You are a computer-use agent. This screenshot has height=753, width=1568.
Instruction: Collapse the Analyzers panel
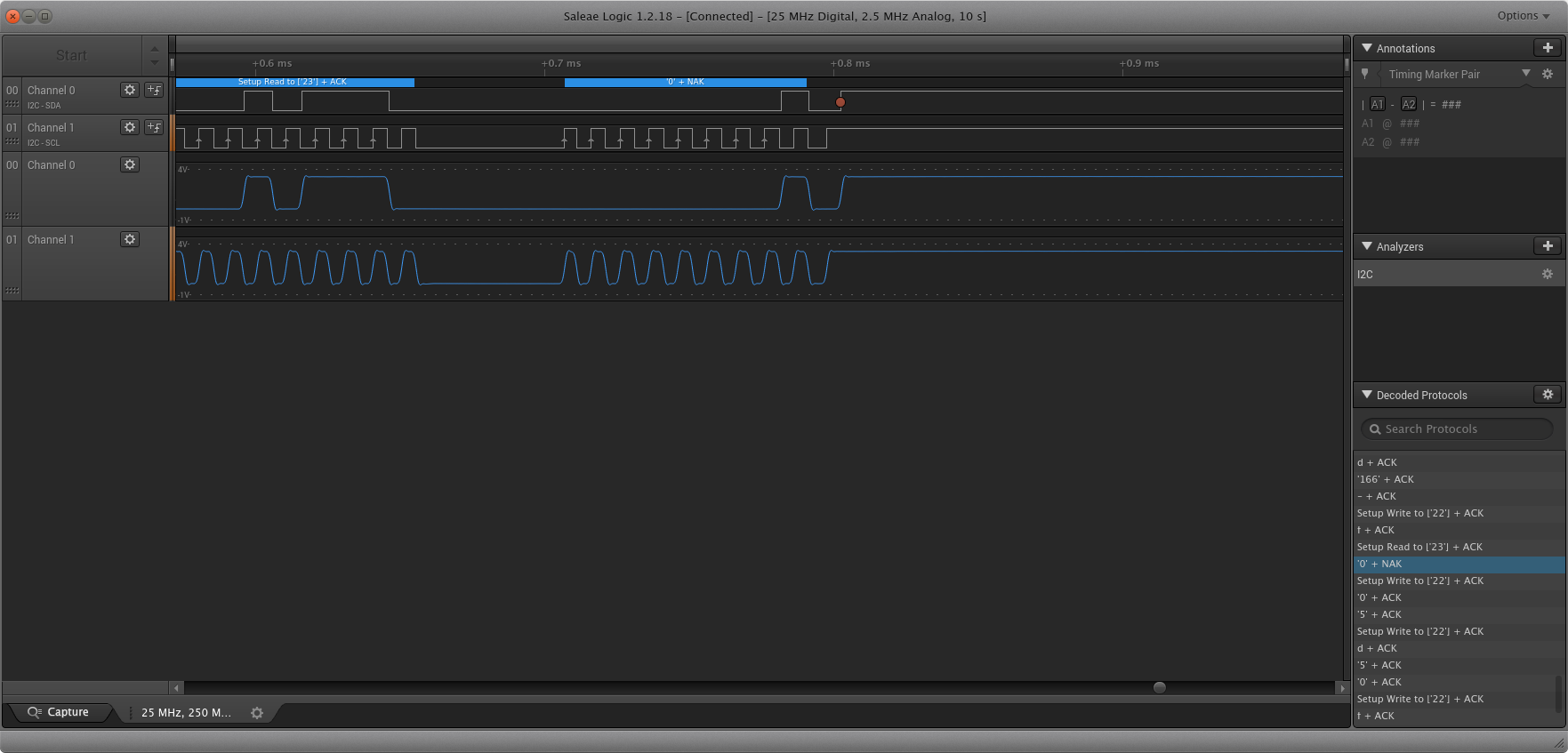(x=1367, y=246)
